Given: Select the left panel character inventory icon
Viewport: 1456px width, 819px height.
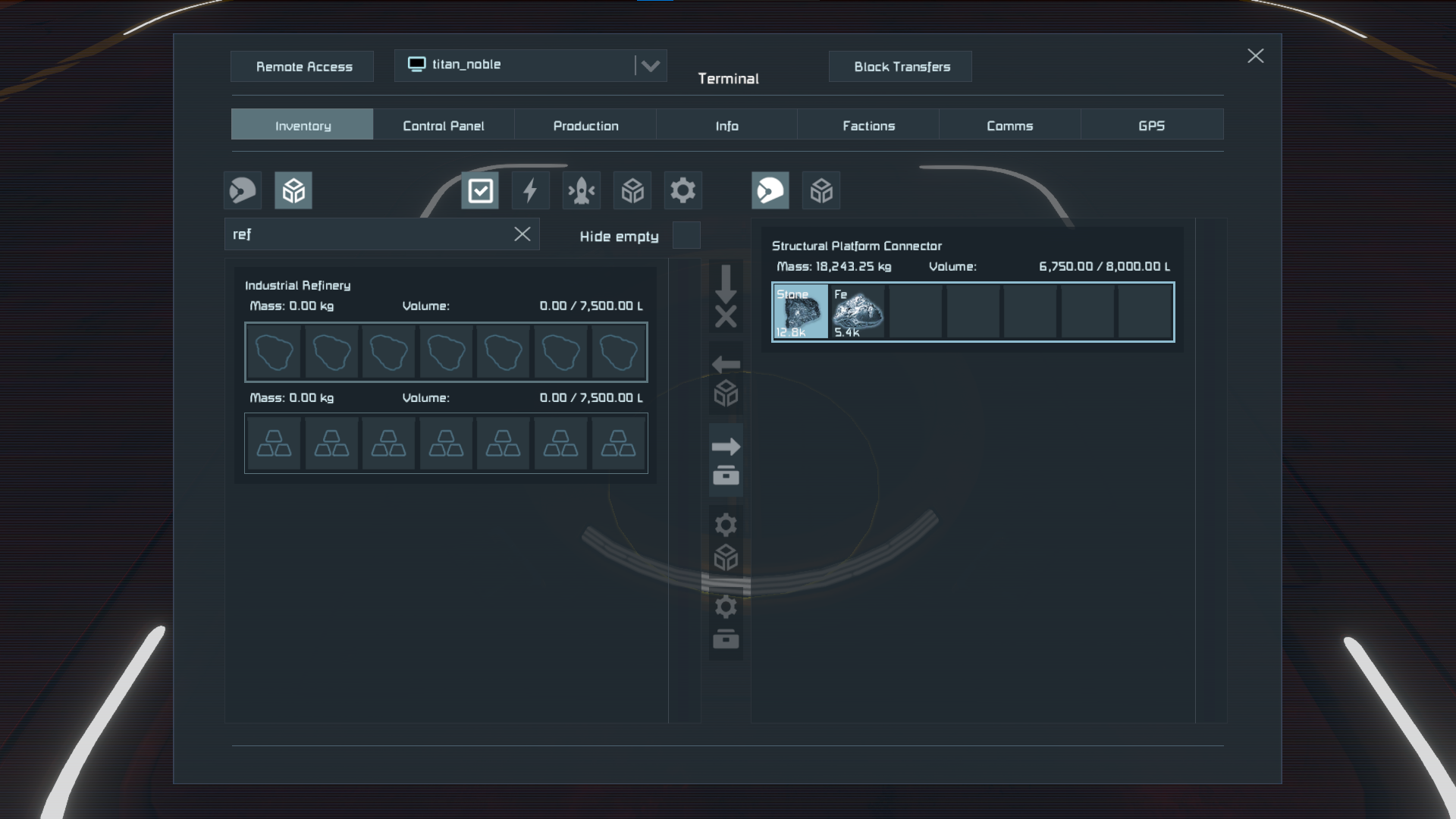Looking at the screenshot, I should [243, 190].
